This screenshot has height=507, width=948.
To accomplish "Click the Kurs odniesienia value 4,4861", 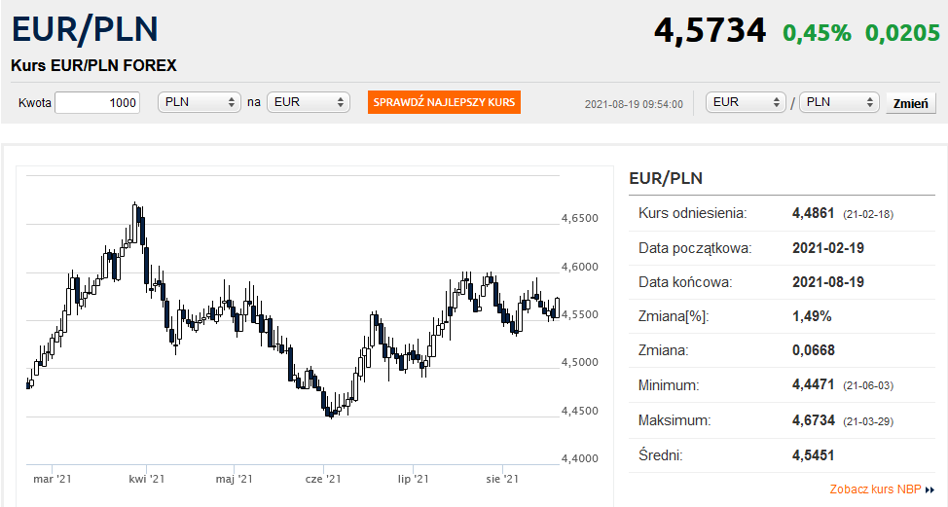I will [x=812, y=213].
